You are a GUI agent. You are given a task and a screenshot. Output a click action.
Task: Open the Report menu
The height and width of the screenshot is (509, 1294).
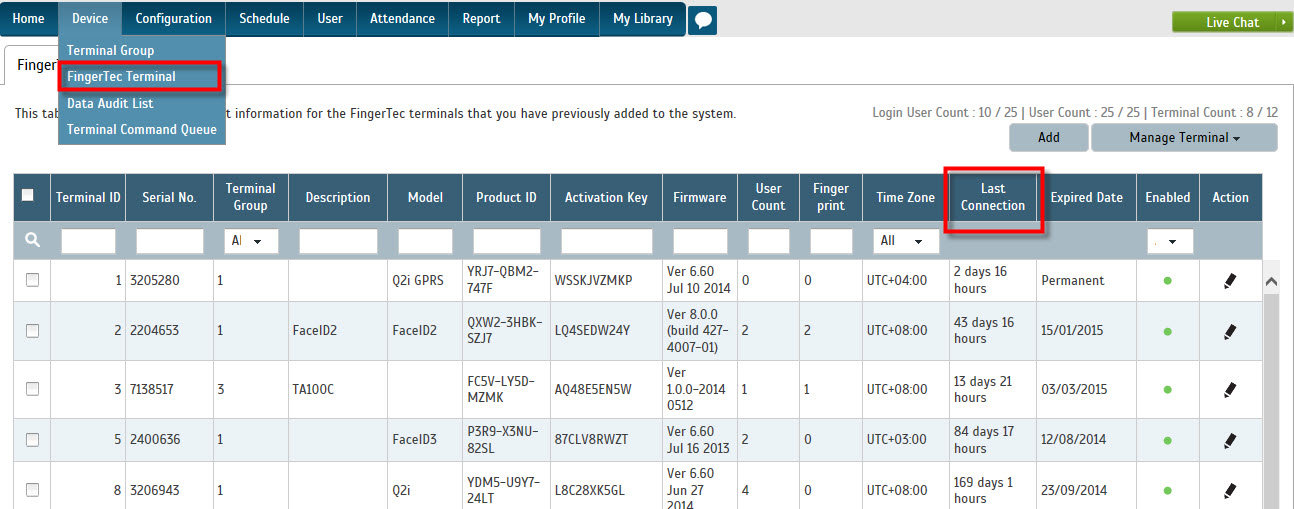(x=481, y=18)
